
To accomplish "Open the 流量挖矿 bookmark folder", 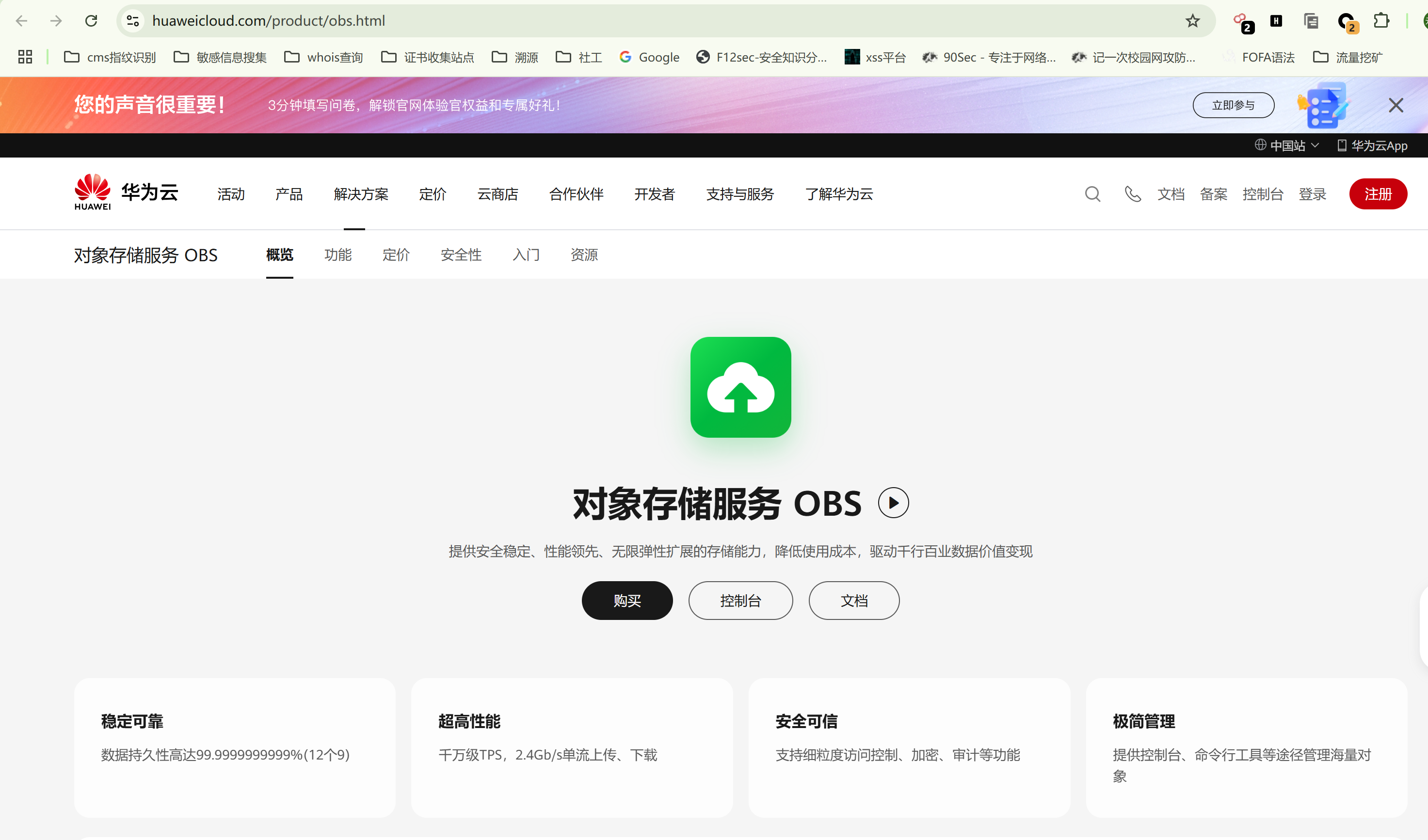I will point(1348,57).
